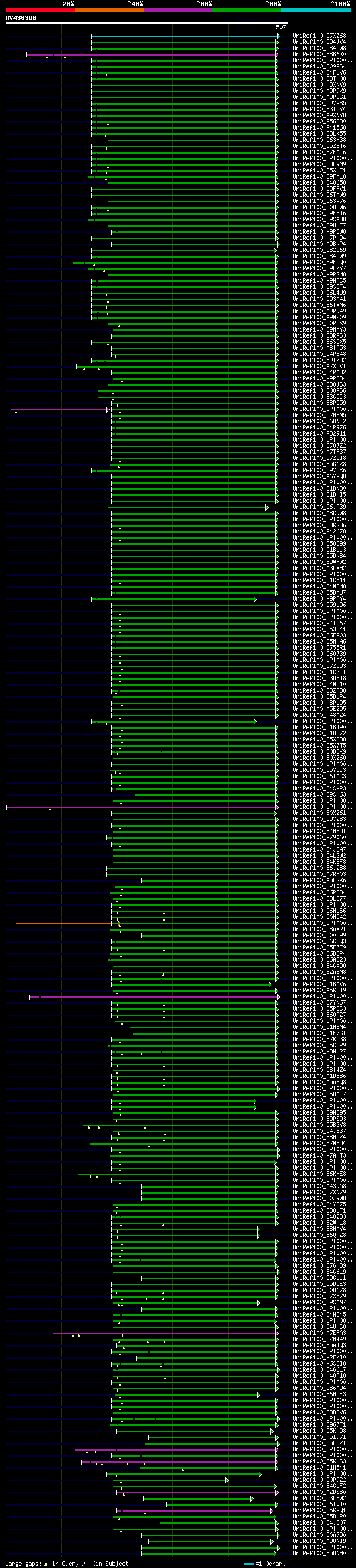The width and height of the screenshot is (356, 1568).
Task: Select hit label UniRef100_B4MYU1
Action: click(x=319, y=832)
